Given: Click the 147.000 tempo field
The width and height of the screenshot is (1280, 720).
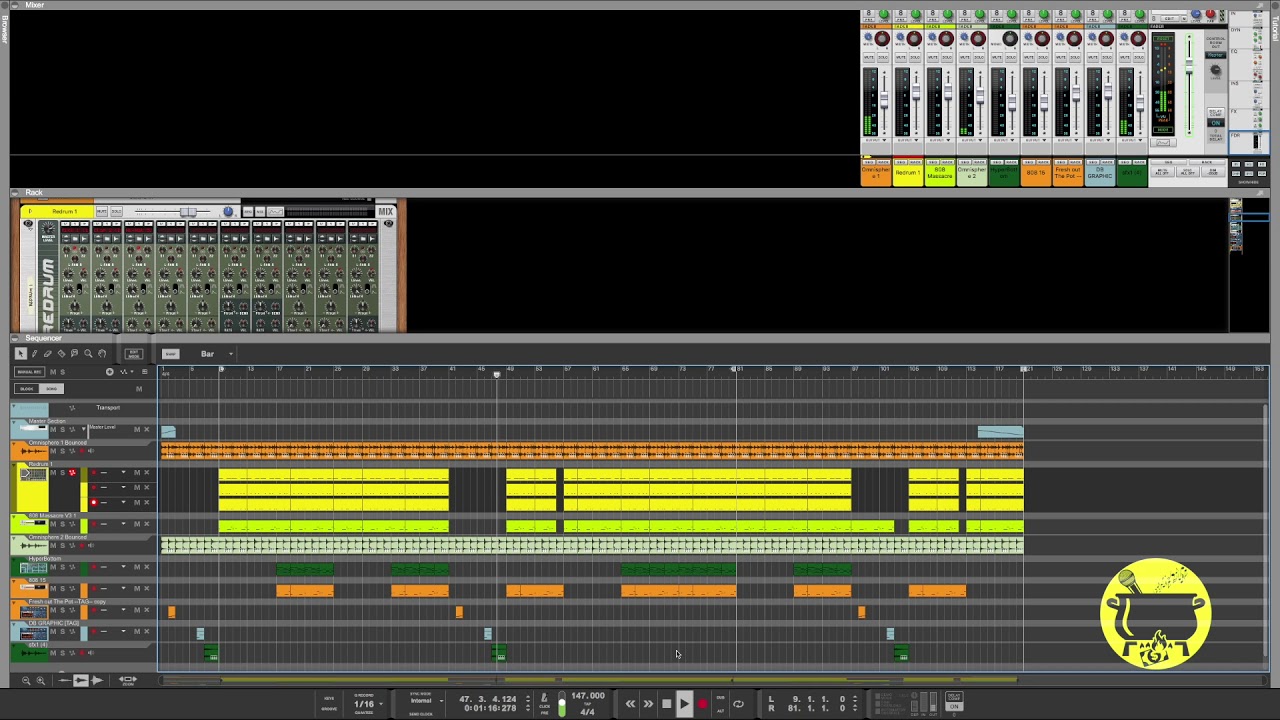Looking at the screenshot, I should 588,696.
